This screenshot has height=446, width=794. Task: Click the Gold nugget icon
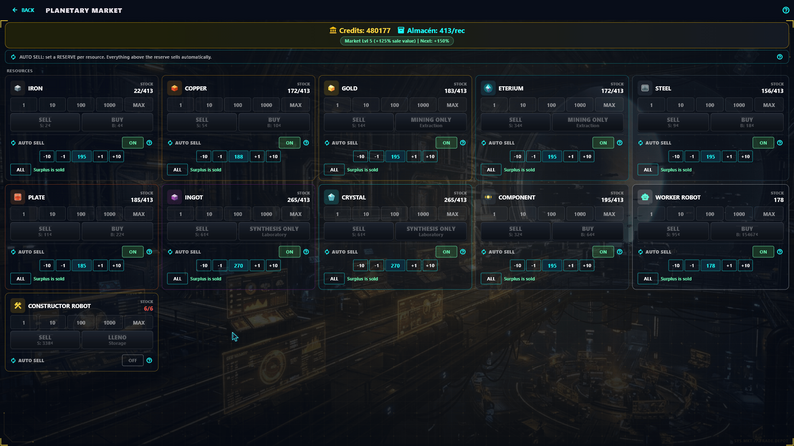(331, 88)
